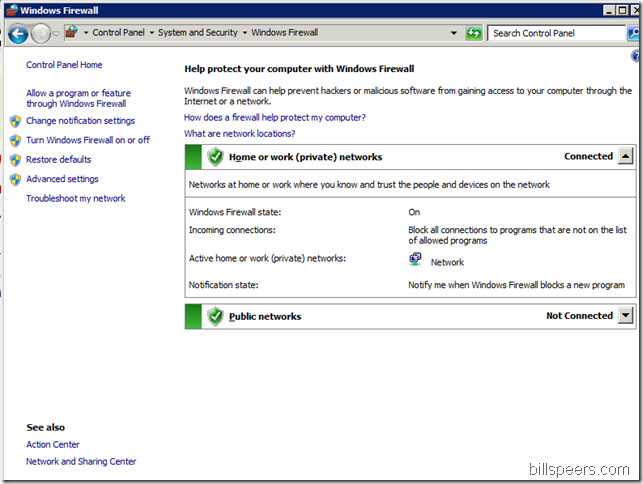Click the Windows Firewall title bar icon
The height and width of the screenshot is (484, 643).
pos(12,10)
